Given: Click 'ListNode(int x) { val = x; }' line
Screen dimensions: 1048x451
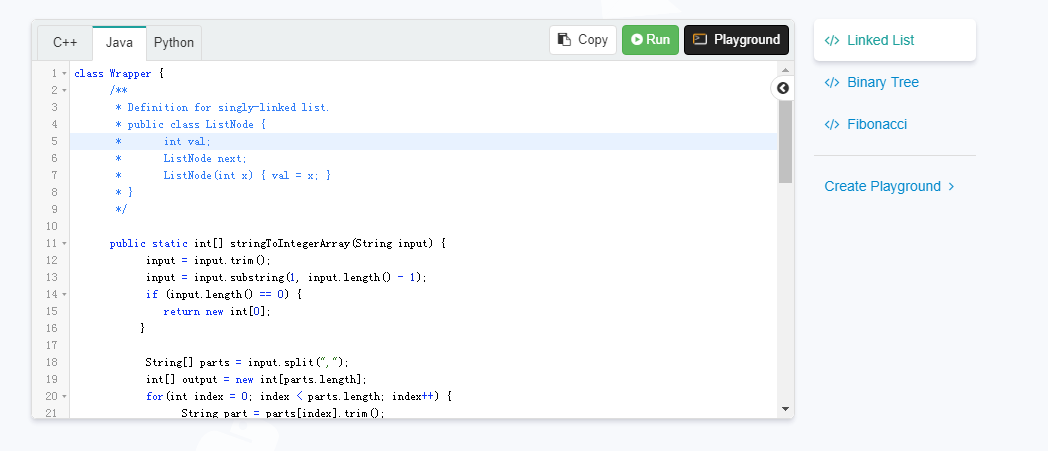Looking at the screenshot, I should click(247, 176).
